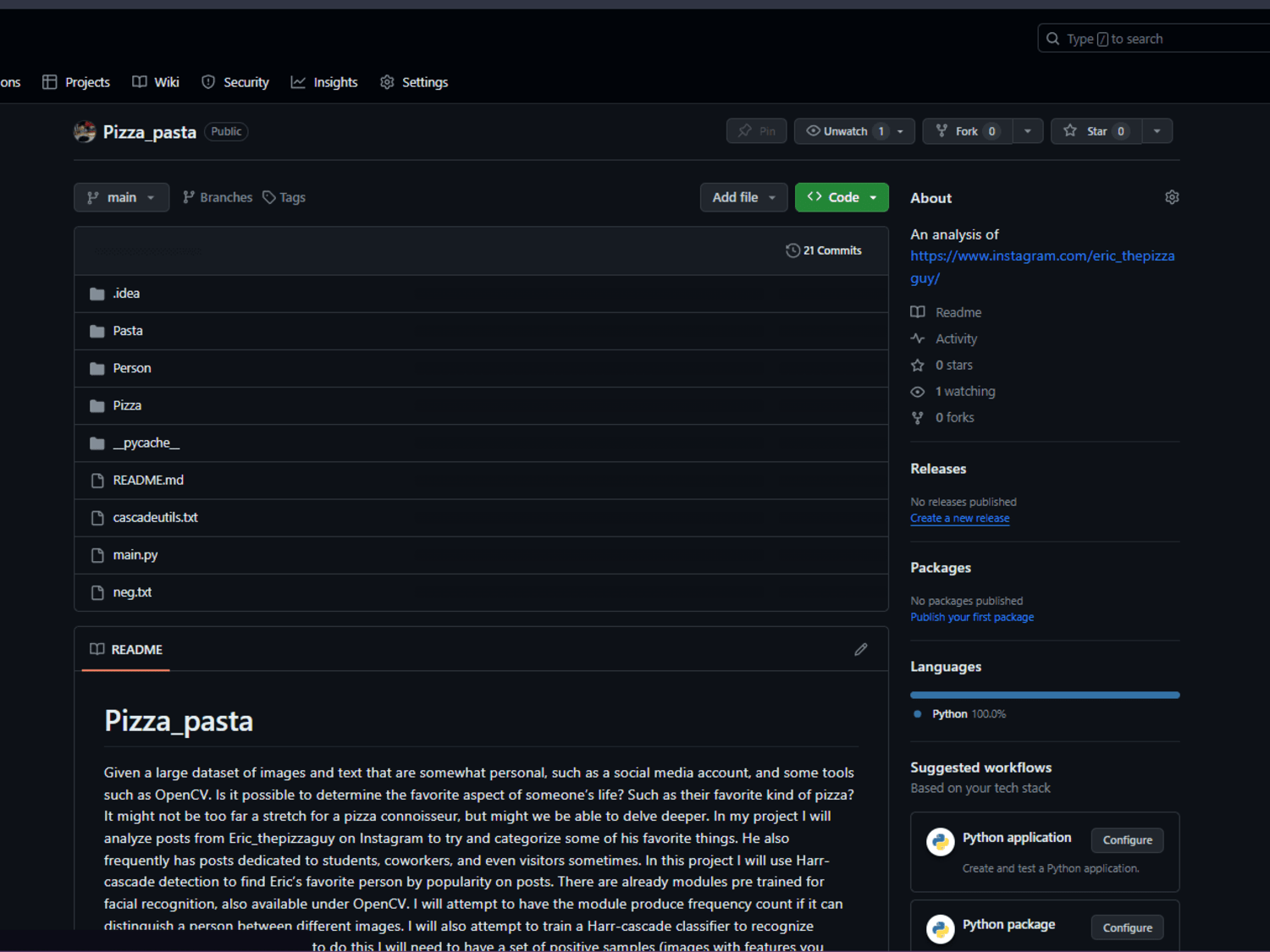Click the Pizza_pasta repository name
Image resolution: width=1270 pixels, height=952 pixels.
pos(150,132)
